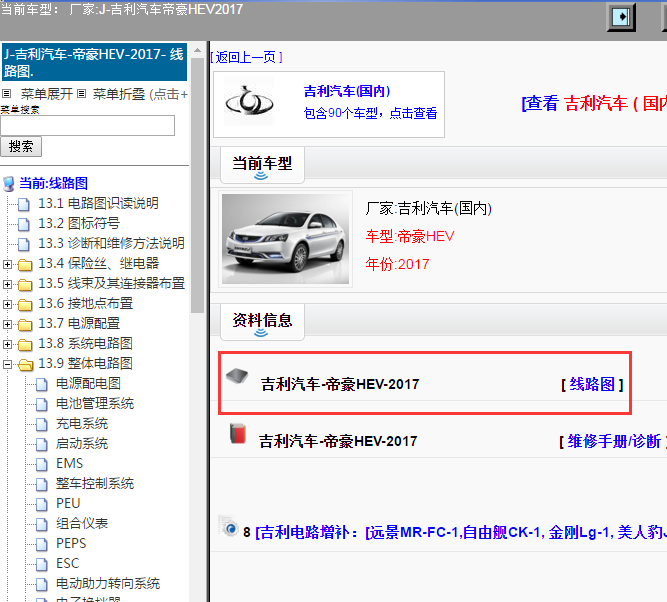
Task: Select tree item 充电系统
Action: (82, 424)
